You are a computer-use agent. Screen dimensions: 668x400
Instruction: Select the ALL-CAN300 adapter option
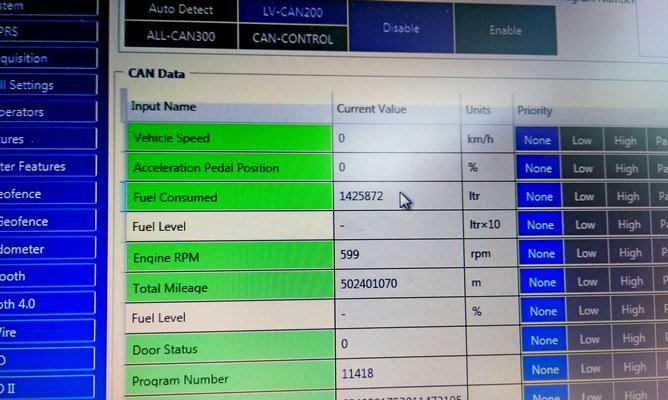pyautogui.click(x=179, y=38)
